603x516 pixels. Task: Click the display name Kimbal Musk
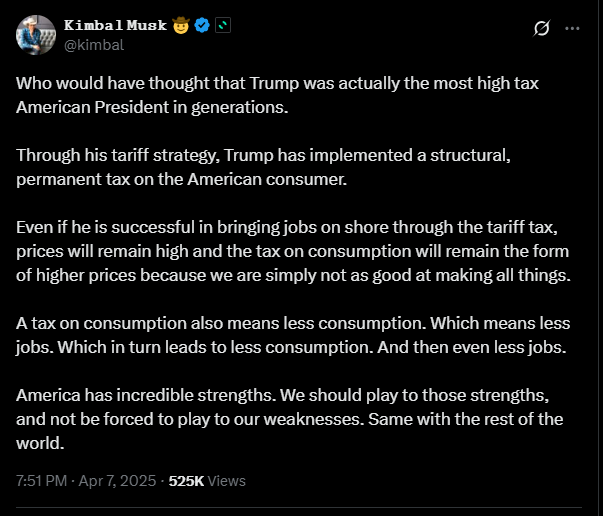click(115, 24)
